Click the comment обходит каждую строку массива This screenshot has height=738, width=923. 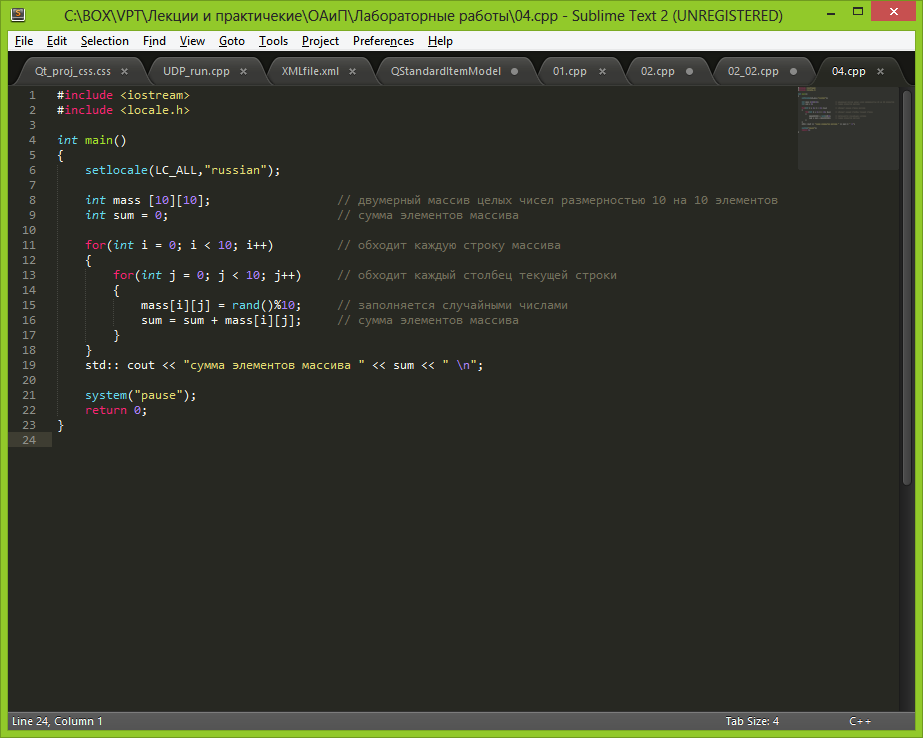pyautogui.click(x=449, y=245)
